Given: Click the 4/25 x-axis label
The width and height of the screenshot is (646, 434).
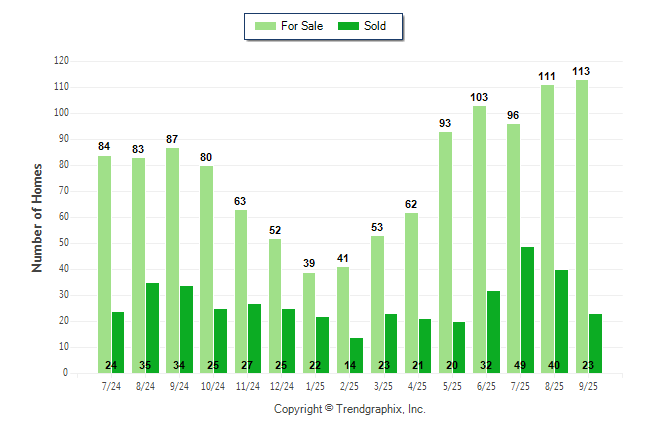Looking at the screenshot, I should click(x=418, y=386).
